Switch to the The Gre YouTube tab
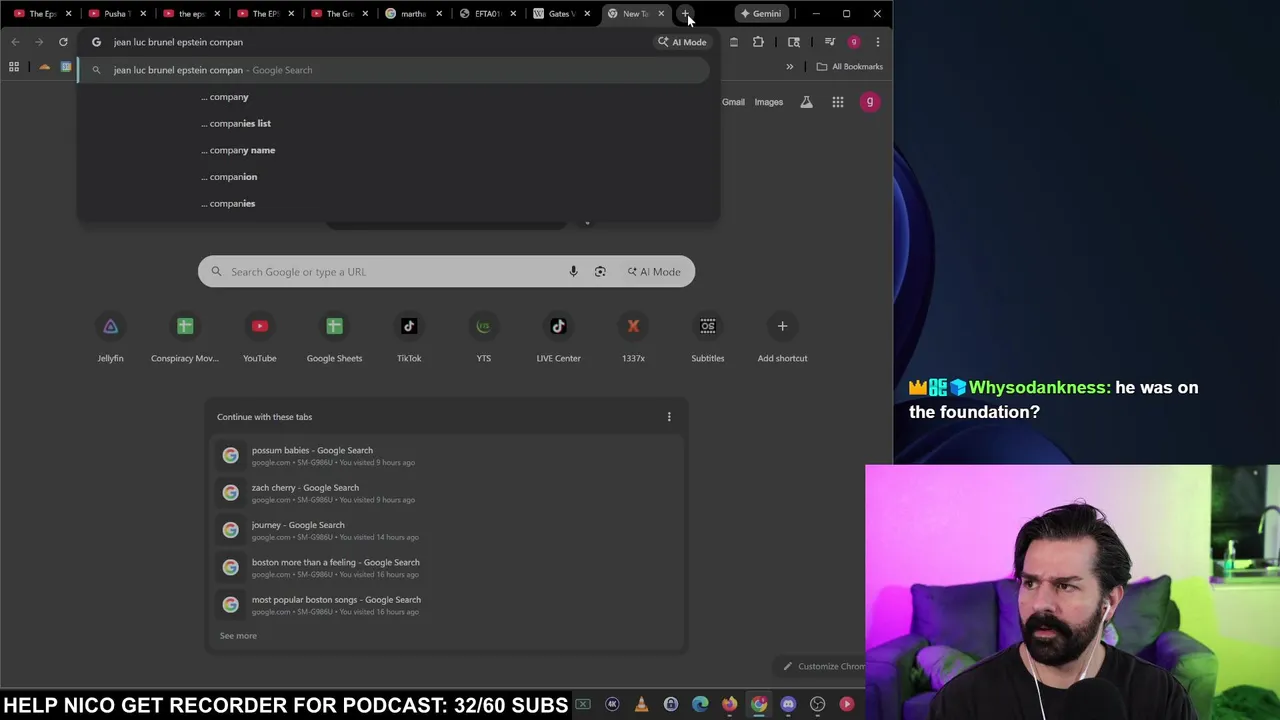This screenshot has height=720, width=1280. coord(340,14)
